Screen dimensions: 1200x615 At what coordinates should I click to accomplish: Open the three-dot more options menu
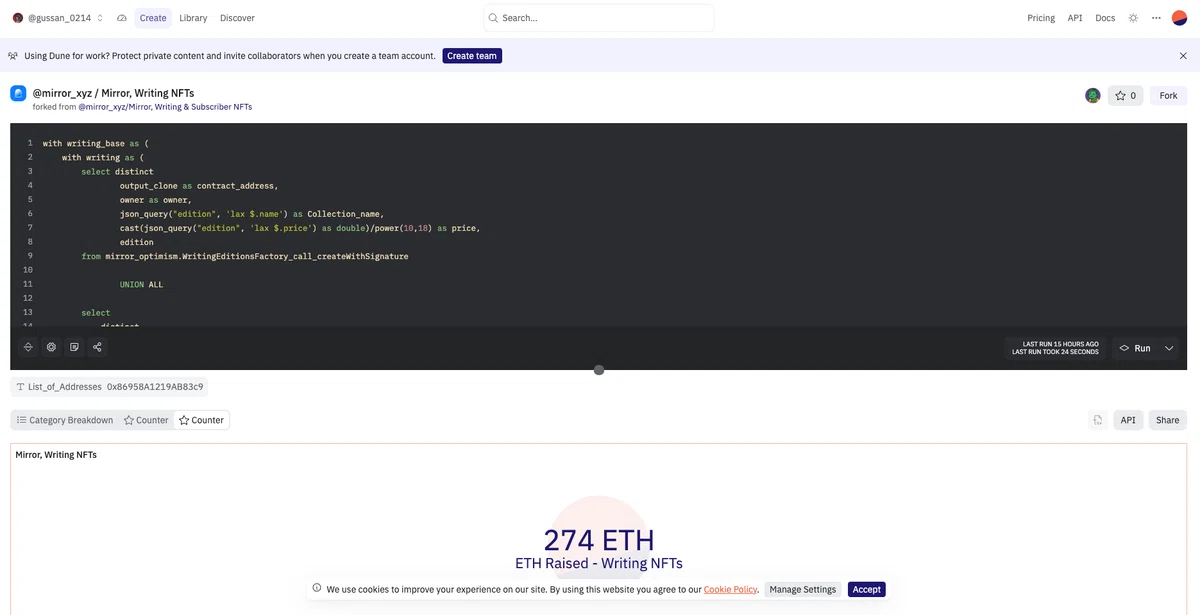tap(1156, 18)
